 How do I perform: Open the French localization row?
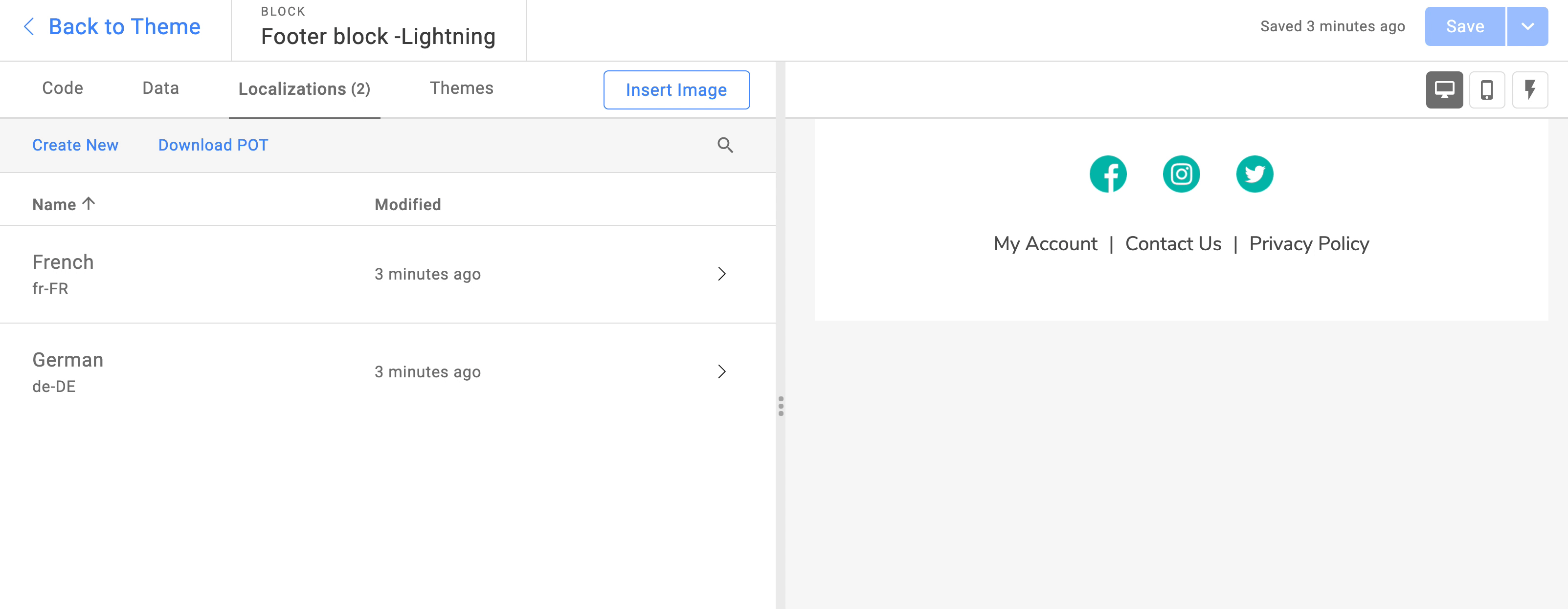[388, 274]
